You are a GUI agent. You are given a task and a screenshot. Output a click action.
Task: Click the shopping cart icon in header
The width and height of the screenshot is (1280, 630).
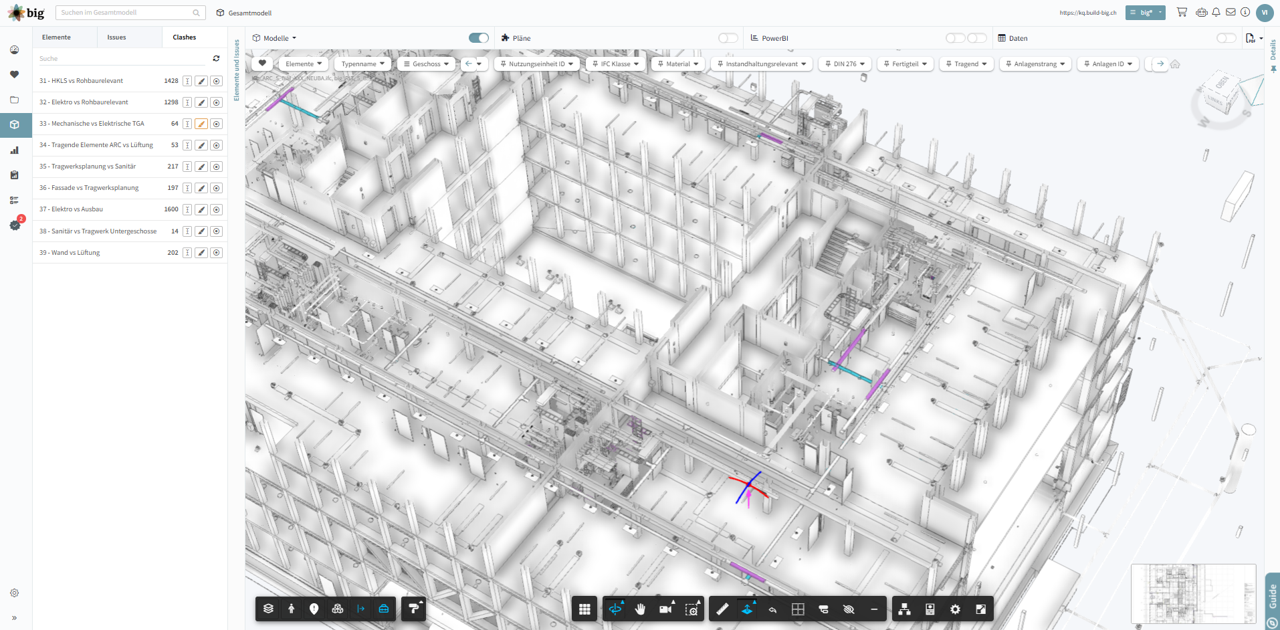pos(1182,13)
